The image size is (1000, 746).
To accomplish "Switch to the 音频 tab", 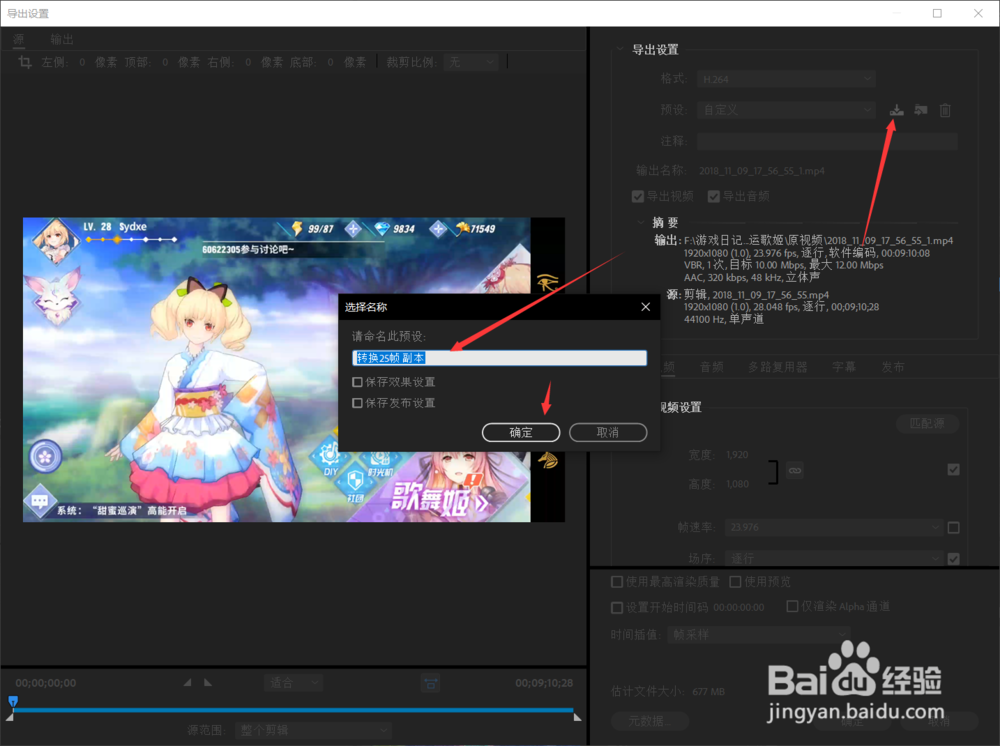I will 712,367.
